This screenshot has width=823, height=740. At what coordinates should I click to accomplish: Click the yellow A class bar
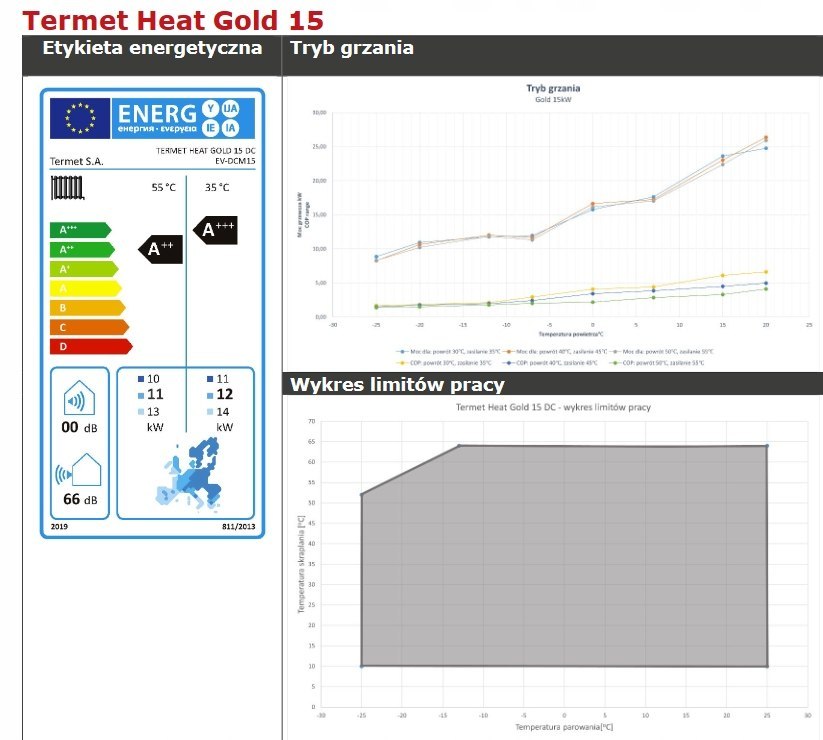(x=86, y=288)
